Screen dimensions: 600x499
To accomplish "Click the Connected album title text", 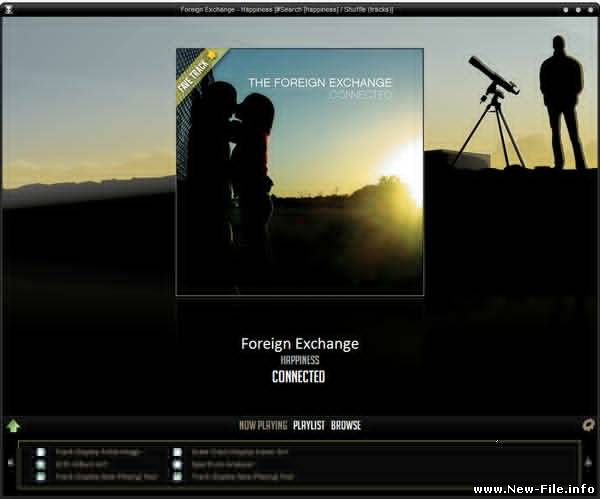I will (x=299, y=377).
